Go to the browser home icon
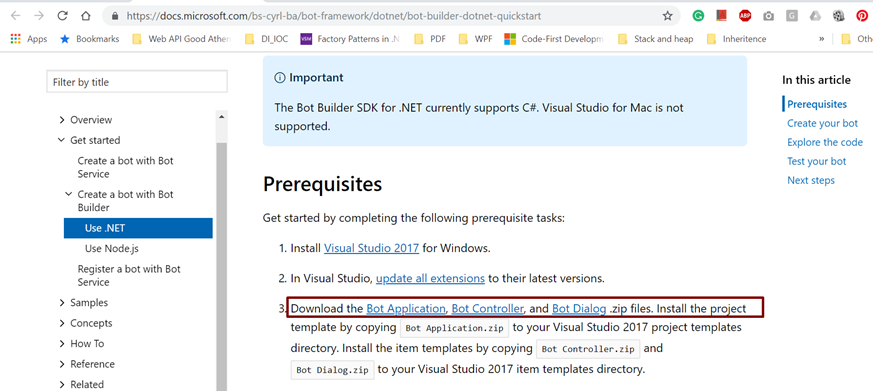 [86, 16]
